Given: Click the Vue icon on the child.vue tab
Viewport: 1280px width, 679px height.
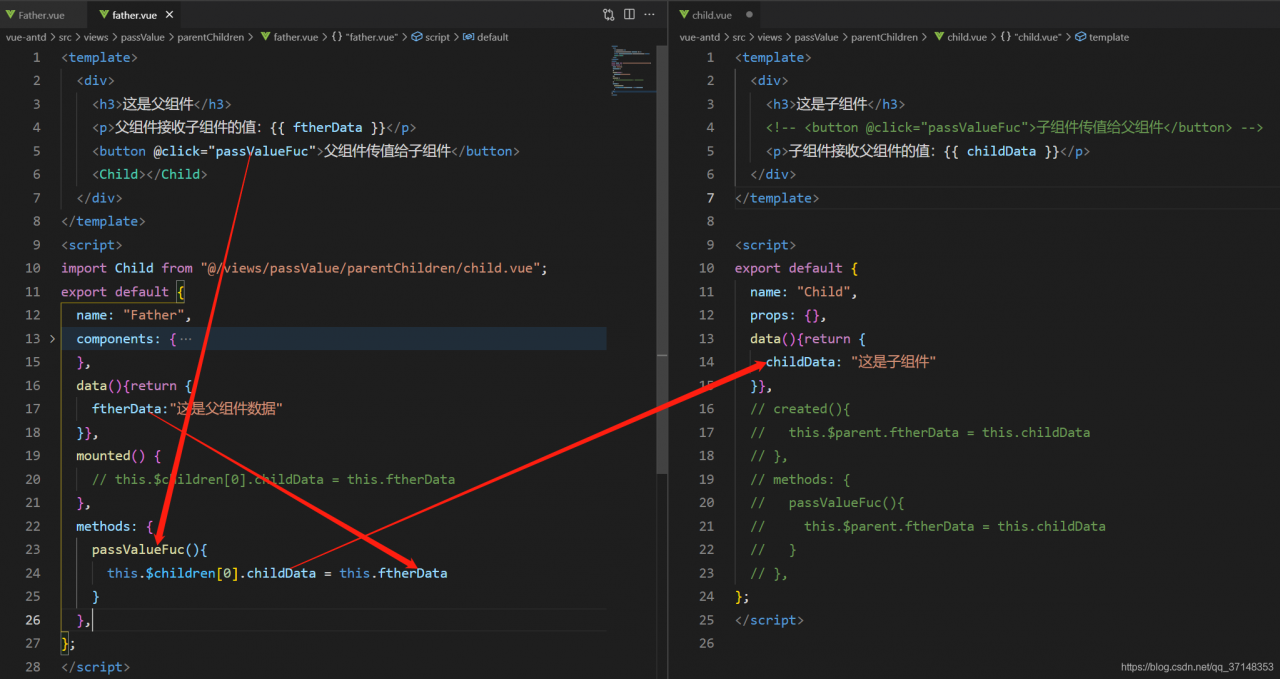Looking at the screenshot, I should click(683, 15).
